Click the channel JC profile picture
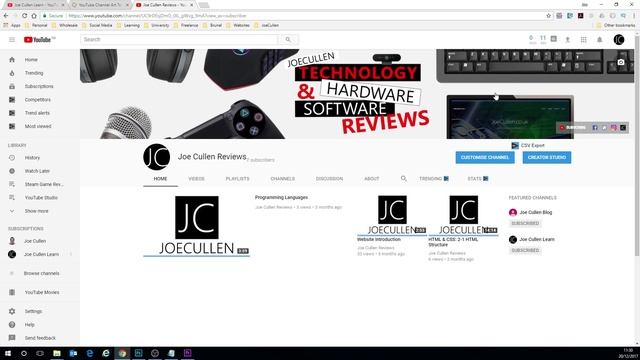Viewport: 640px width, 360px height. point(157,157)
